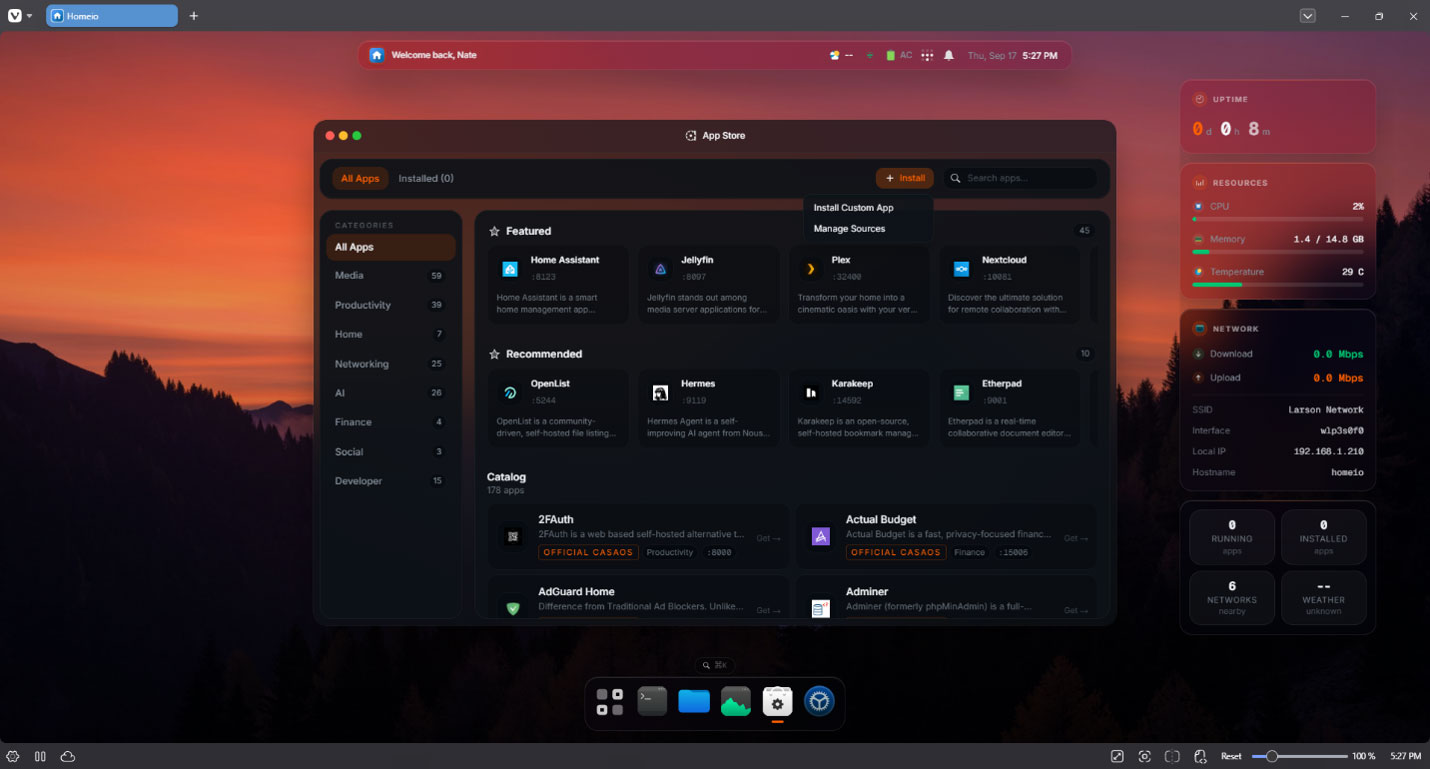
Task: Click the Plex app icon
Action: pyautogui.click(x=811, y=268)
